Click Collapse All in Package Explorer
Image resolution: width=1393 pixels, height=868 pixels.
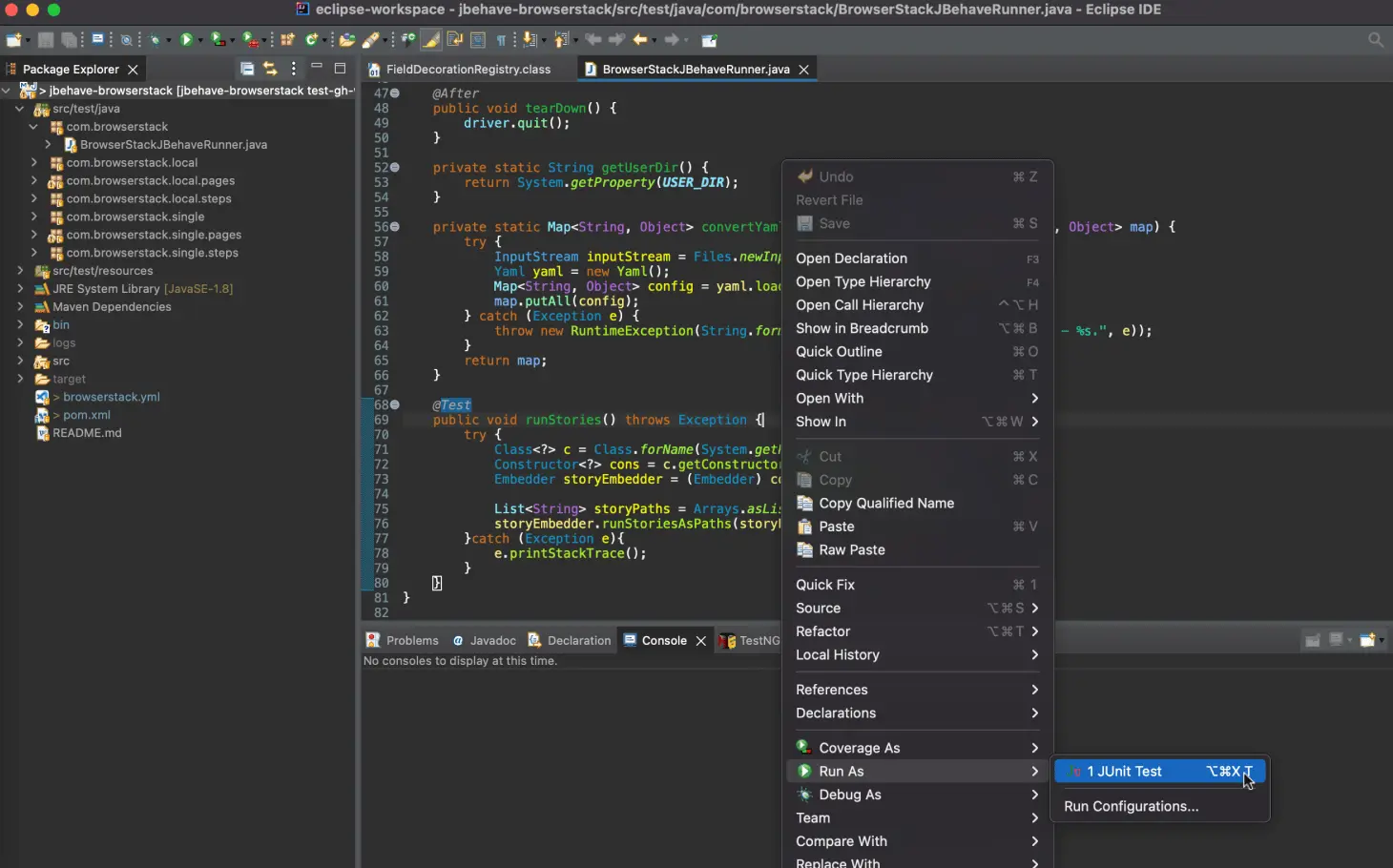[x=247, y=69]
